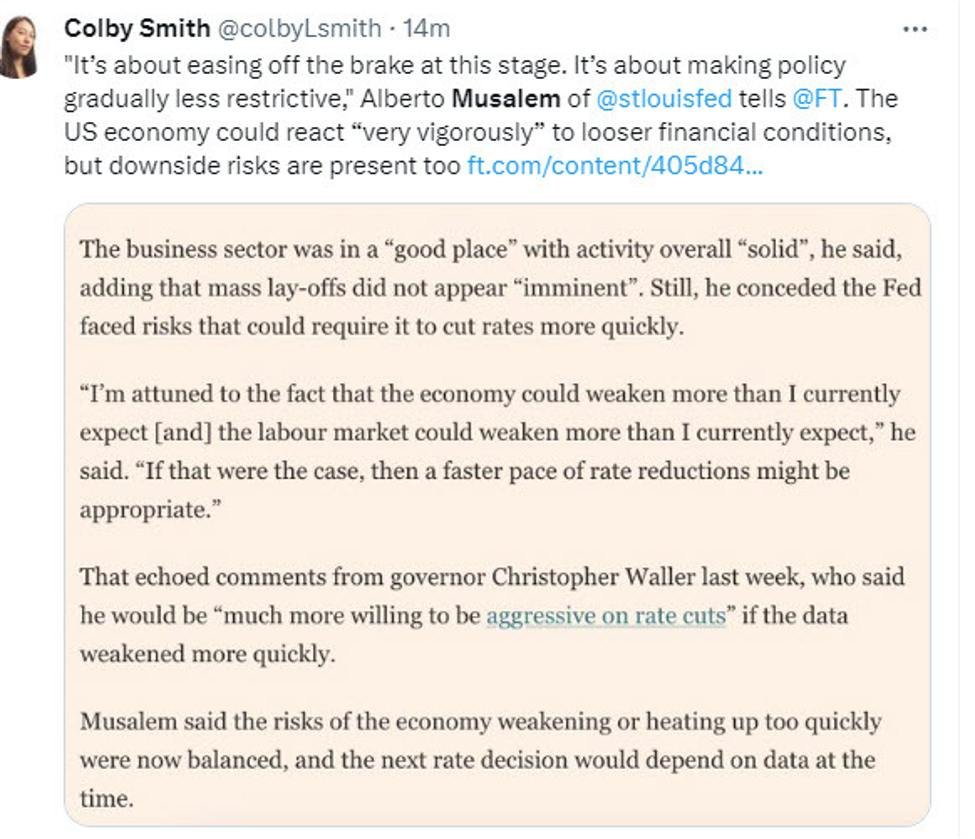Open the Colby Smith display name
The height and width of the screenshot is (839, 975).
[136, 29]
